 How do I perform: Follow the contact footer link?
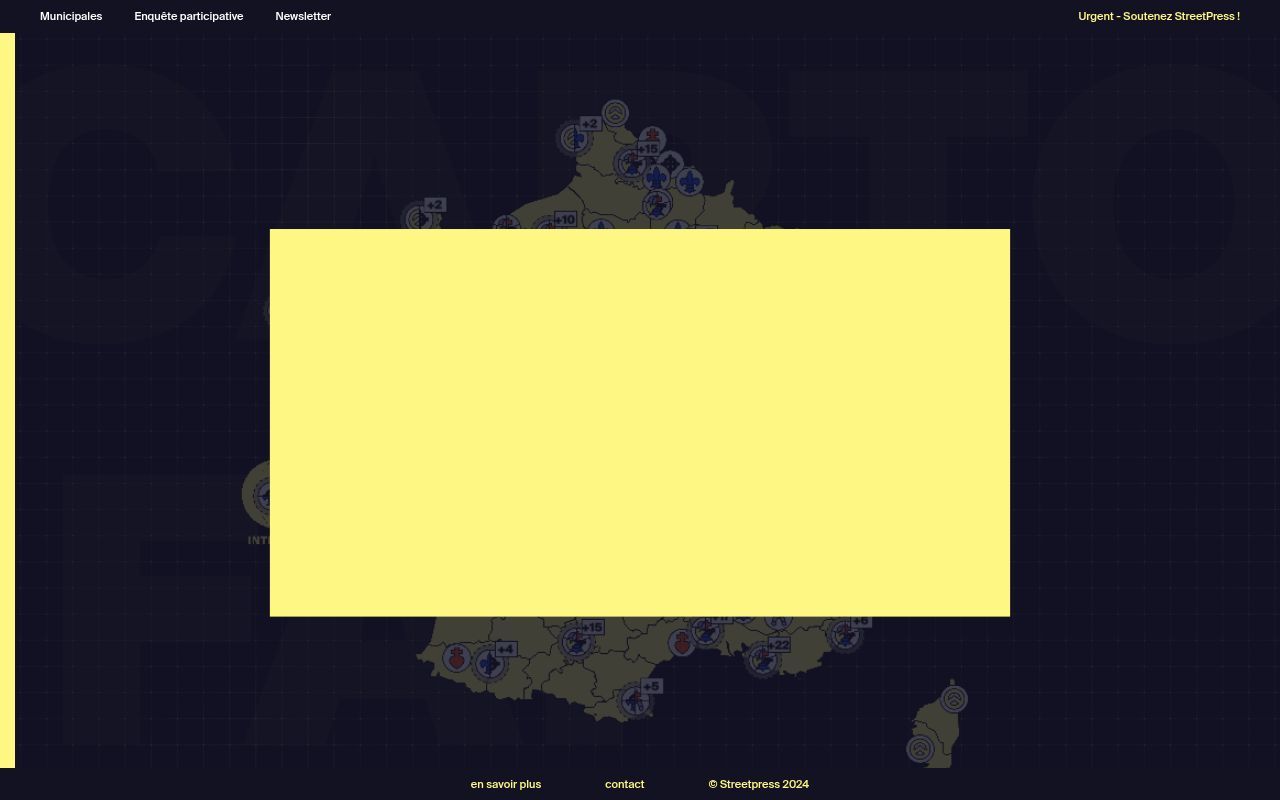coord(625,784)
